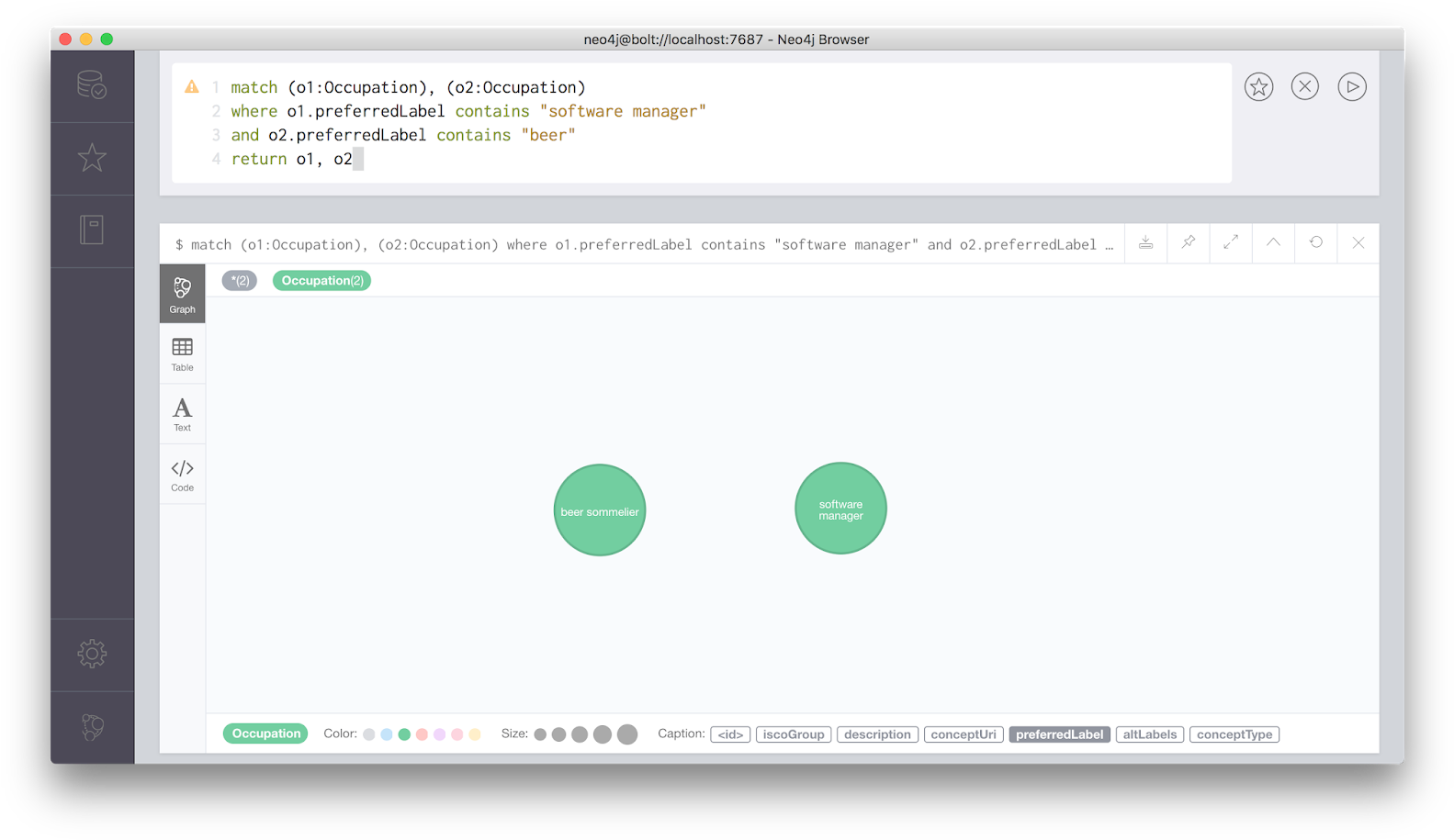Viewport: 1454px width, 840px height.
Task: Open the Favorites star in sidebar
Action: 92,158
